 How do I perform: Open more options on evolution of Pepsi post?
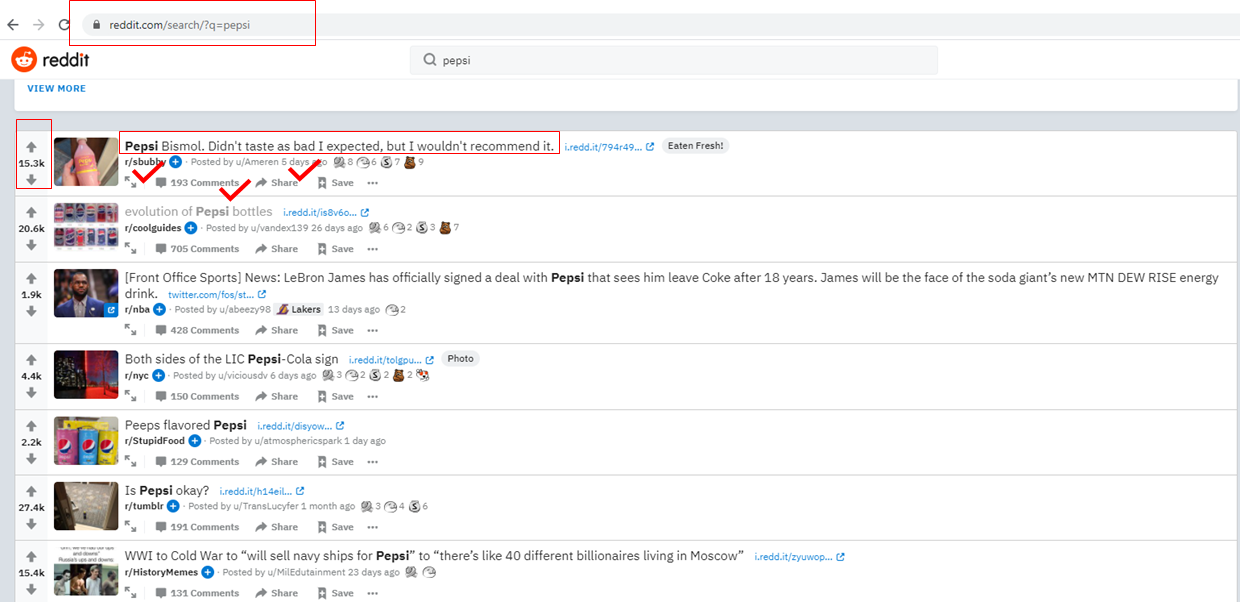coord(372,249)
